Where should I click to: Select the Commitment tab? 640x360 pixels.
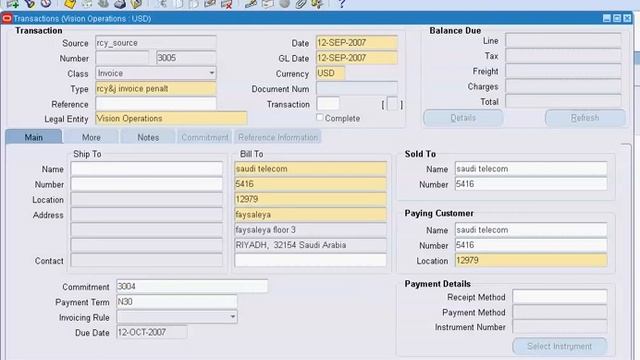coord(204,137)
